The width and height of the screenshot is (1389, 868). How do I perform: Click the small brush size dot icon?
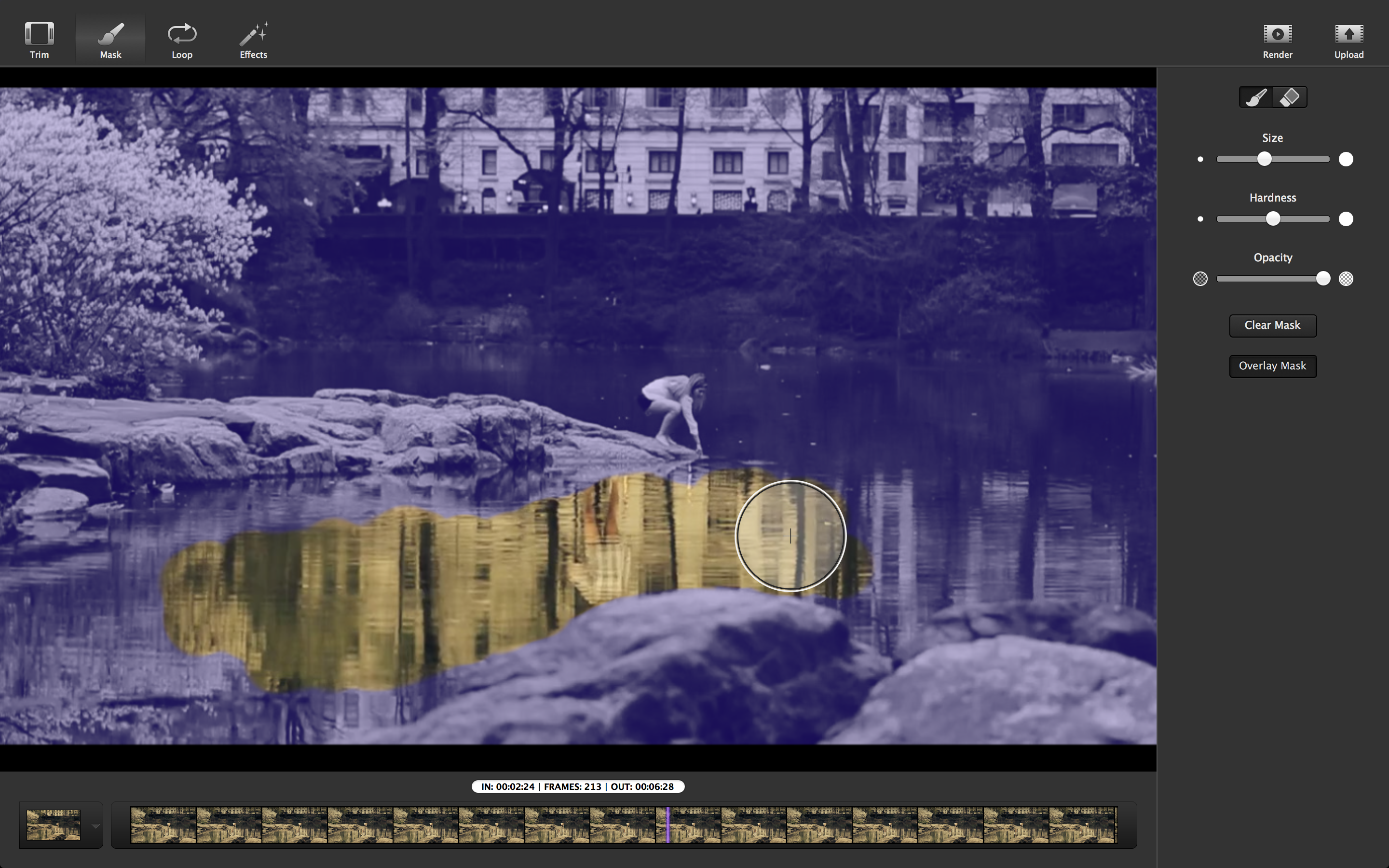click(x=1200, y=159)
